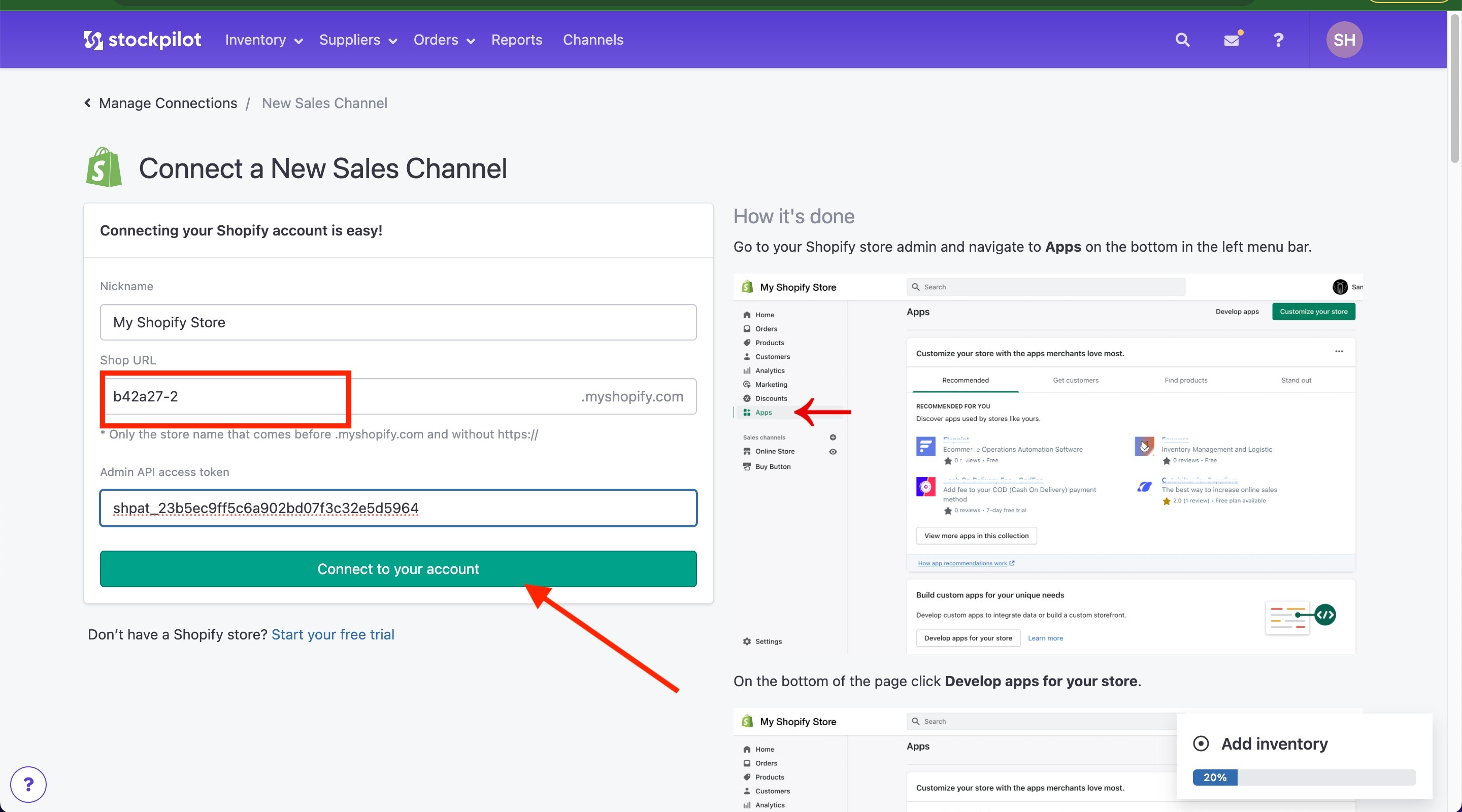
Task: Expand the Inventory dropdown menu
Action: click(264, 40)
